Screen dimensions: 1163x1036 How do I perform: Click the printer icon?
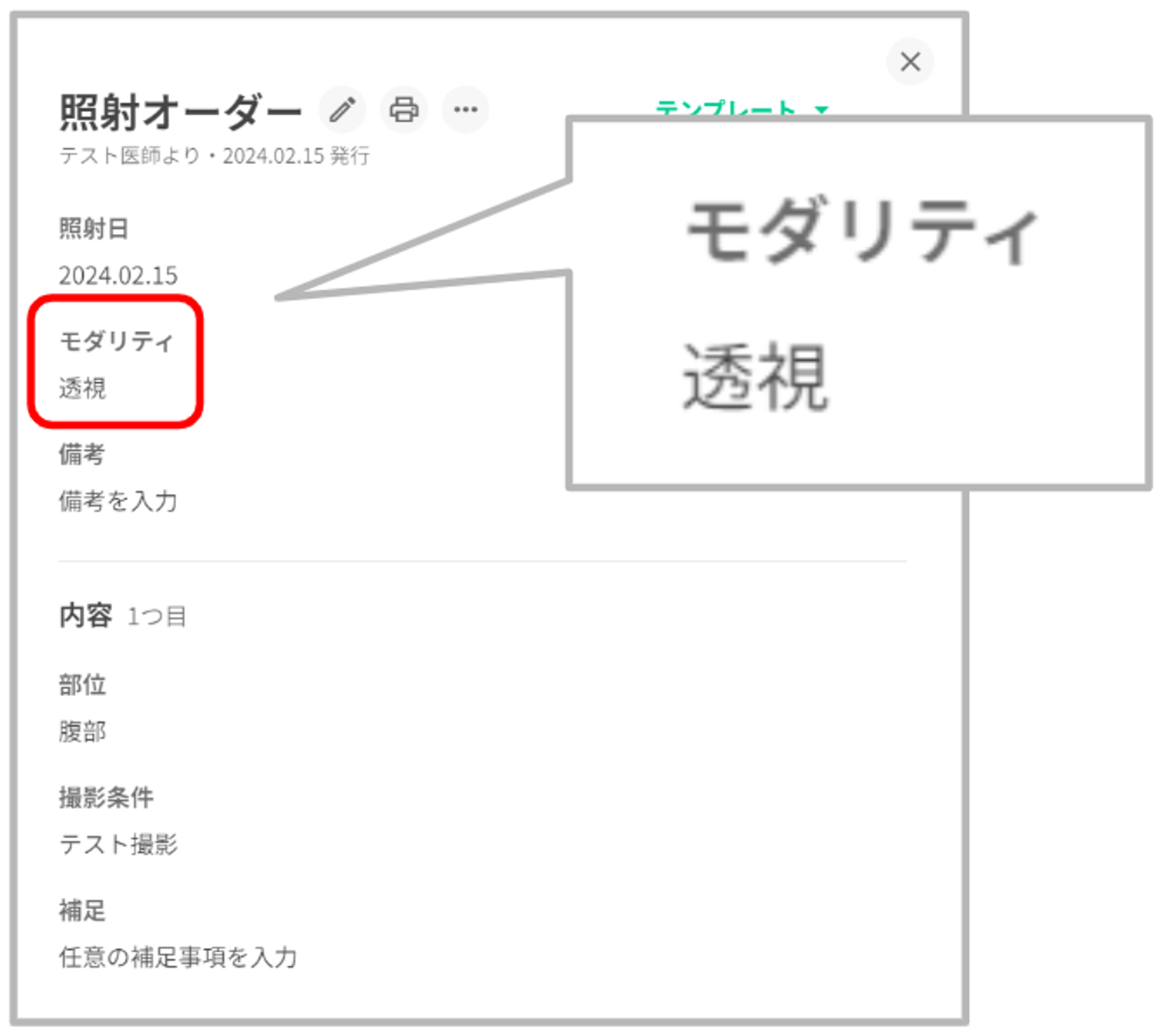404,109
